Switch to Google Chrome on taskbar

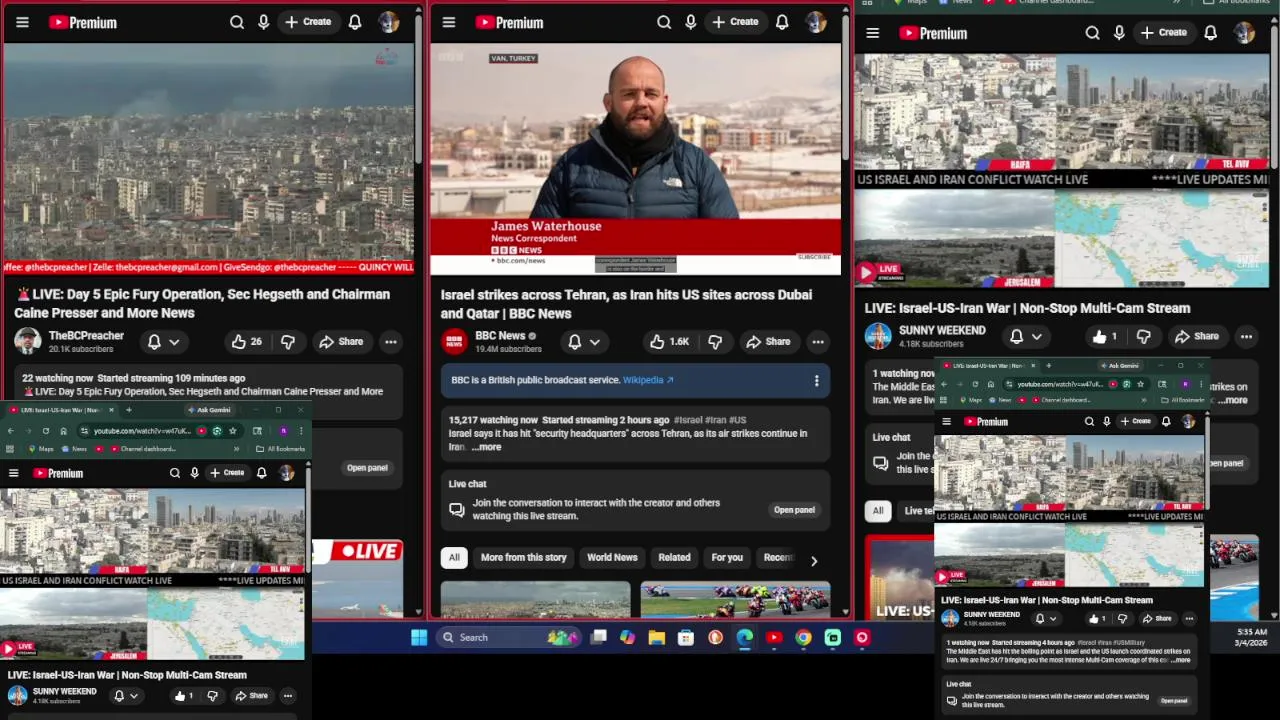coord(803,637)
